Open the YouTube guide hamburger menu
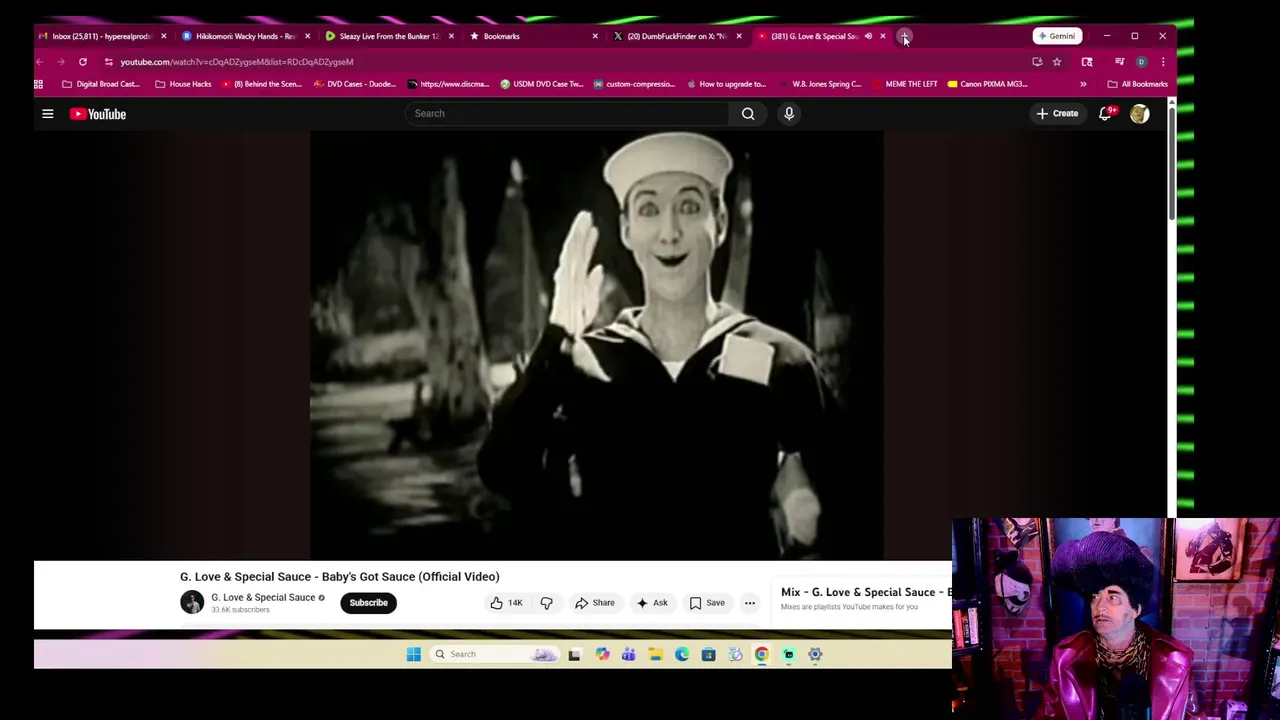 47,114
